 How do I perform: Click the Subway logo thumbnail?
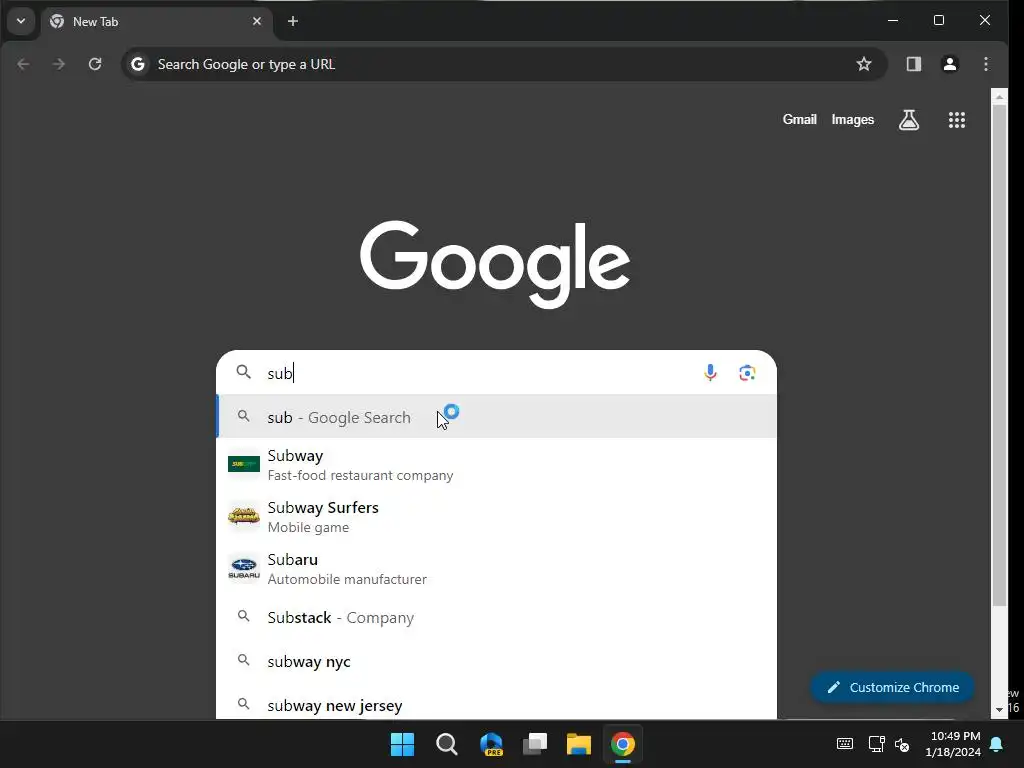(x=244, y=464)
